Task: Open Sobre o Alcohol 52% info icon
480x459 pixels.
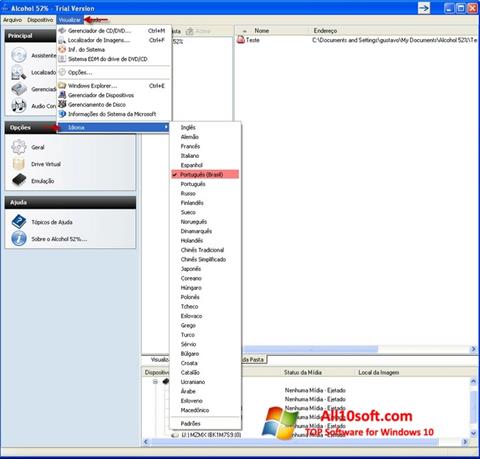Action: pos(19,239)
